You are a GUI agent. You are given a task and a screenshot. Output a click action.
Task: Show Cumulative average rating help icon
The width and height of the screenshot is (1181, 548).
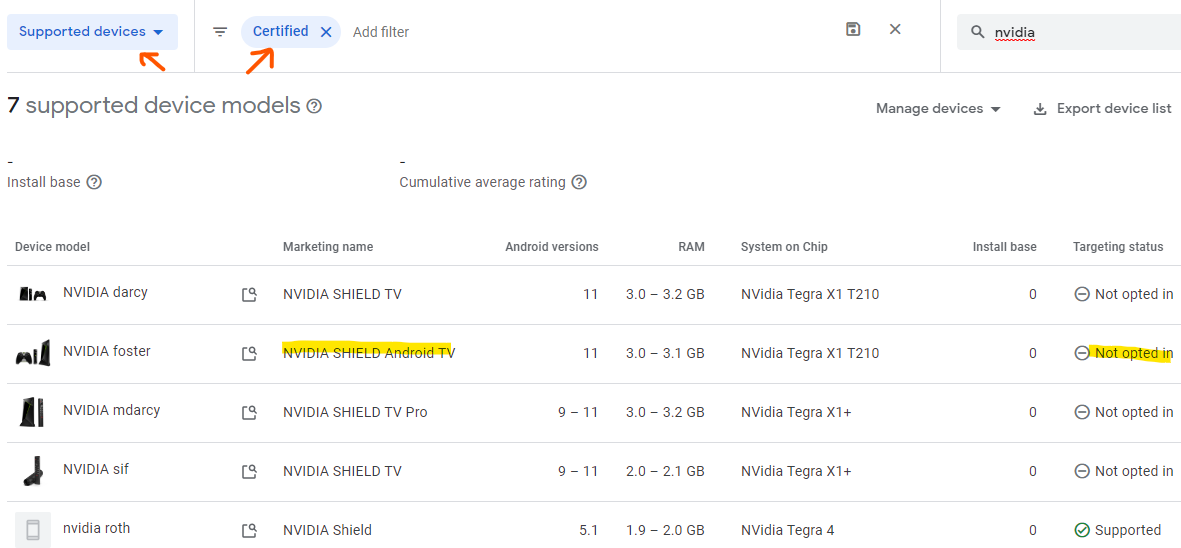578,182
